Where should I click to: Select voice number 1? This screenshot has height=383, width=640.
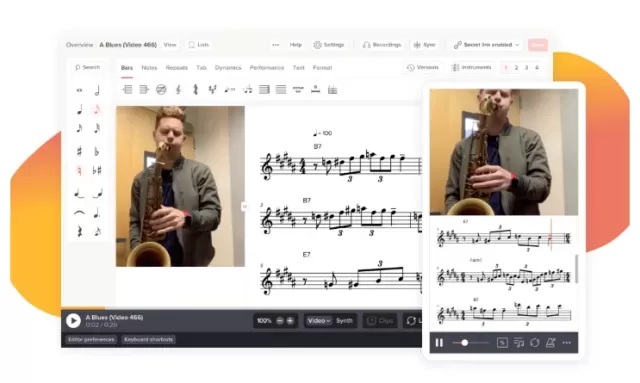coord(506,68)
